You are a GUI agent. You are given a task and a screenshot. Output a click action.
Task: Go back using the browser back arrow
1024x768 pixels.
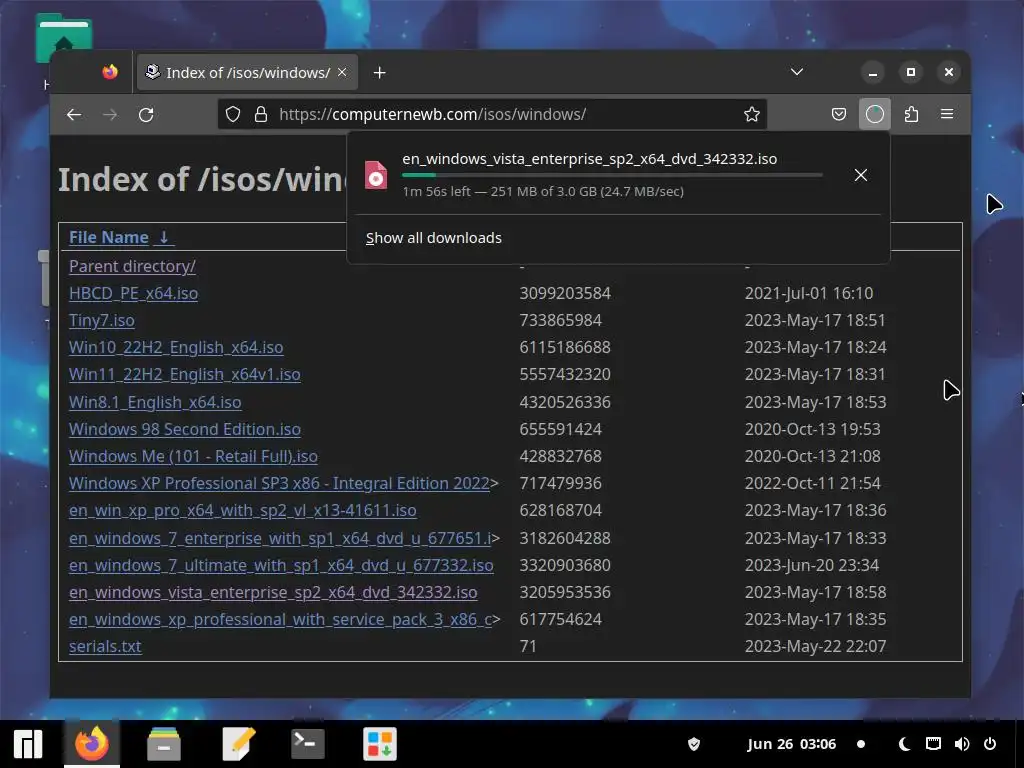click(74, 114)
